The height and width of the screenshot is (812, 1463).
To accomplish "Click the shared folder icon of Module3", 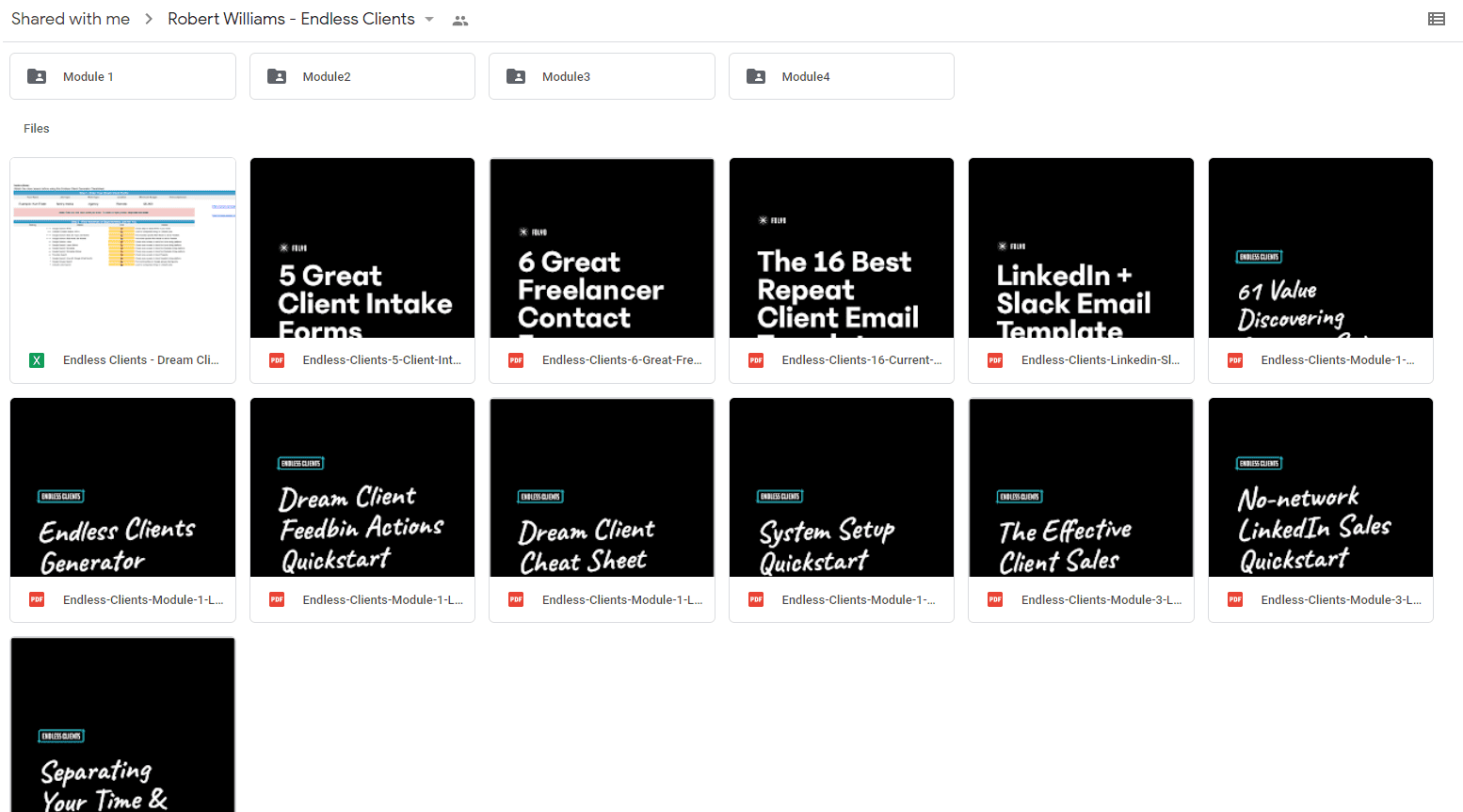I will (x=516, y=76).
